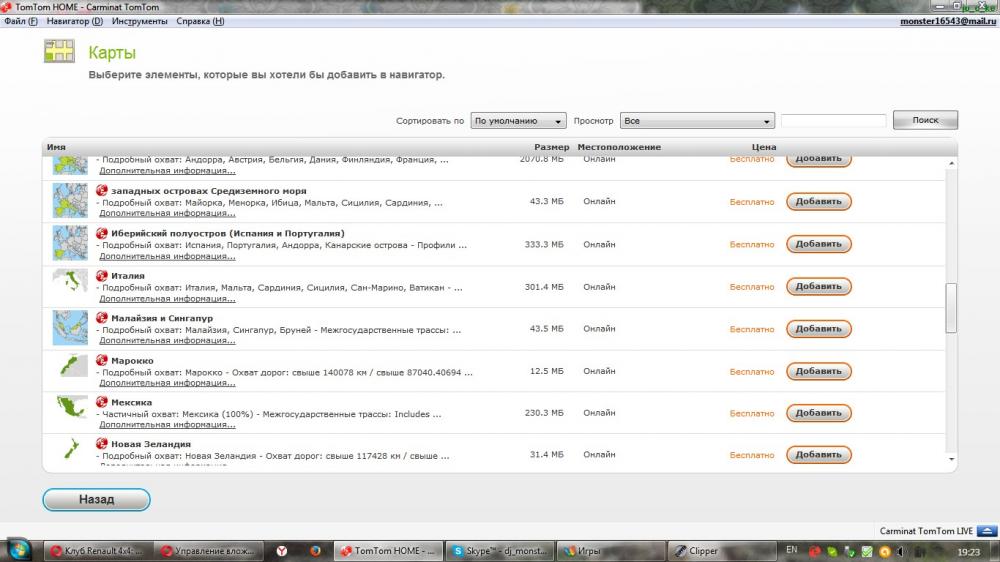1000x562 pixels.
Task: Click the Carminat TomTom LIVE eject icon
Action: 987,531
